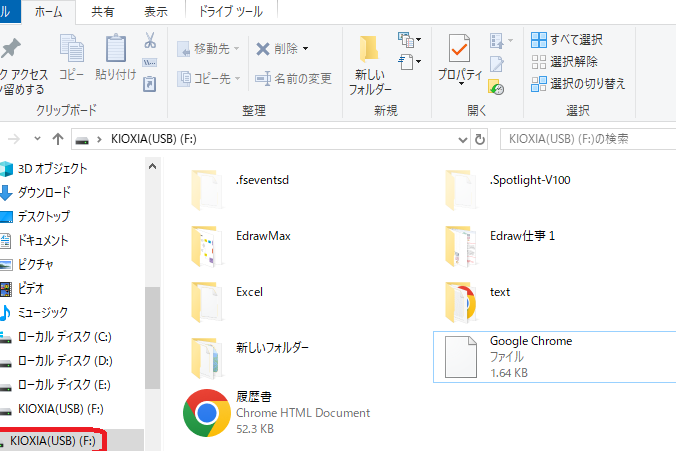This screenshot has height=451, width=676.
Task: Expand the address bar history dropdown
Action: (461, 139)
